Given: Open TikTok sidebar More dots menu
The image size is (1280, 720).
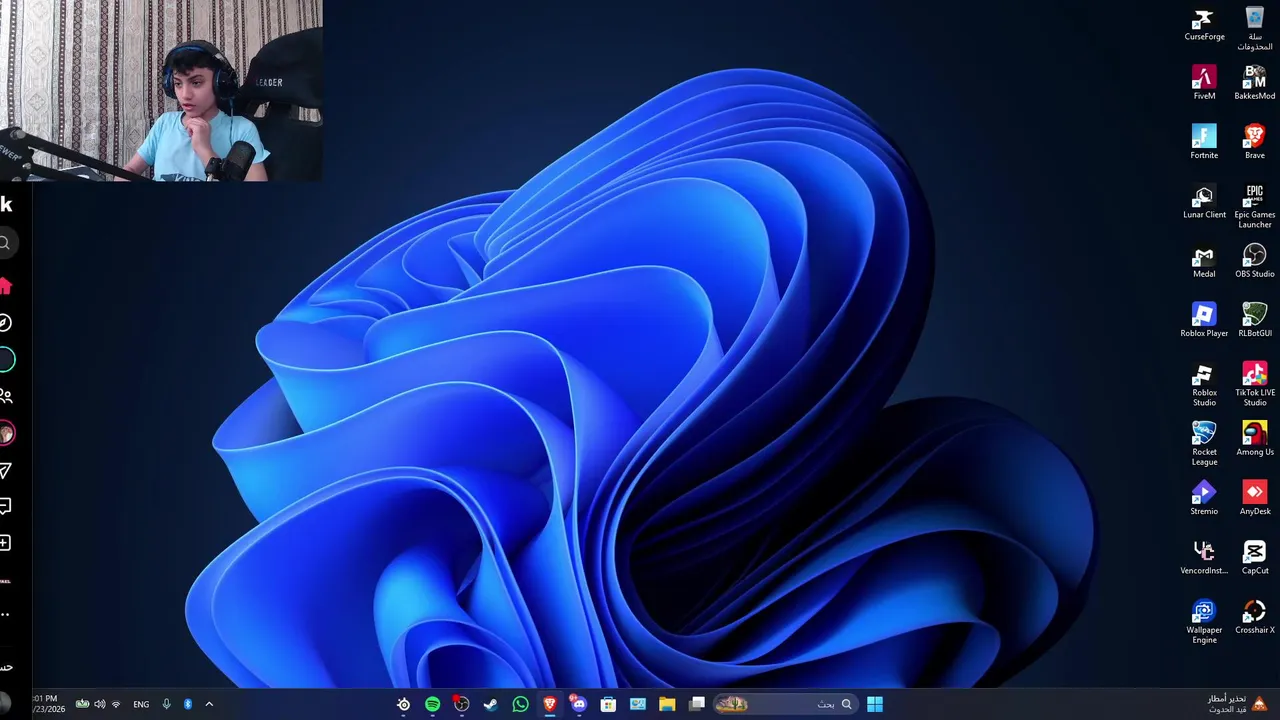Looking at the screenshot, I should 5,615.
